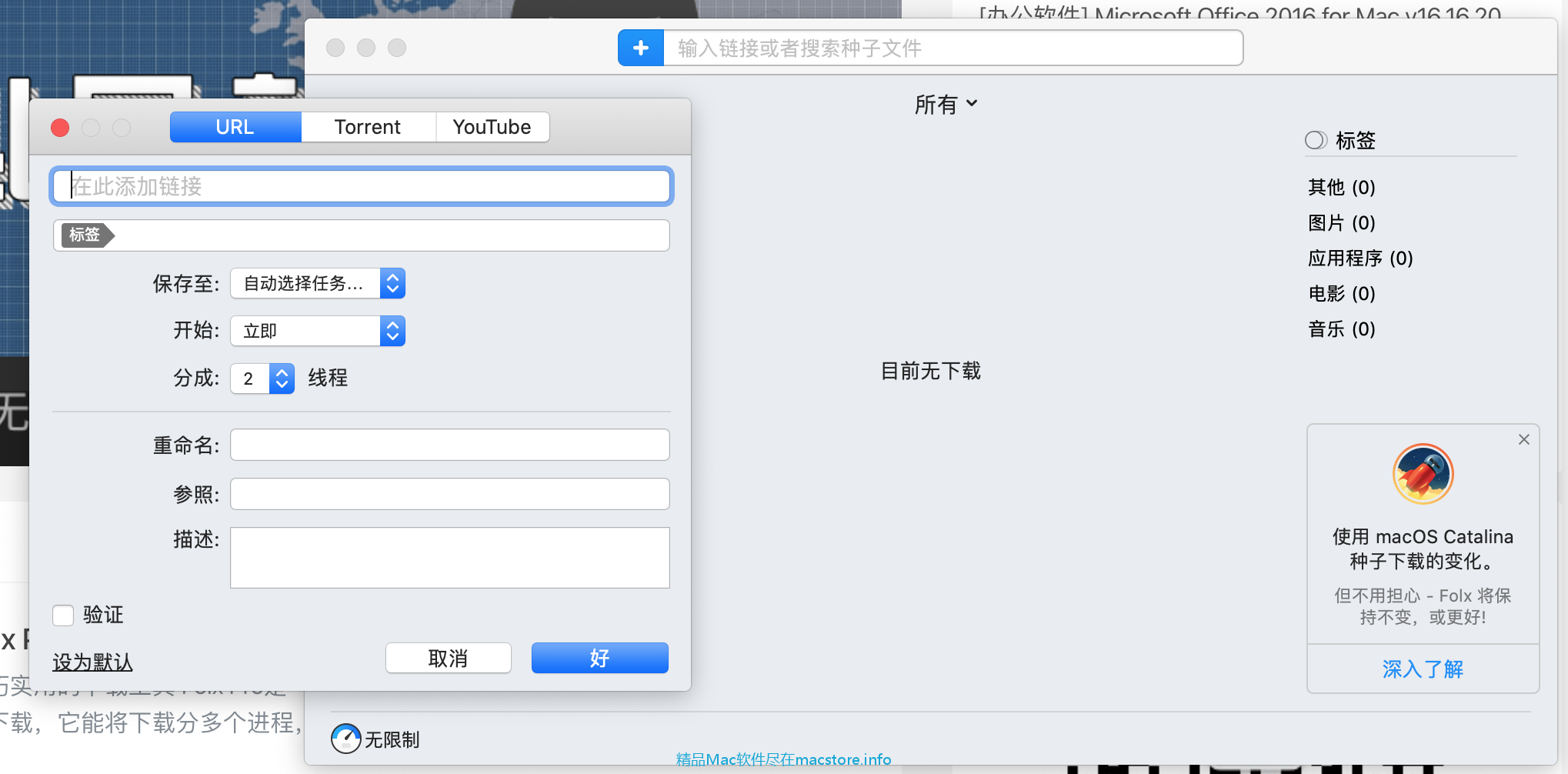Focus the 重命名 rename field
The image size is (1568, 774).
coord(450,445)
